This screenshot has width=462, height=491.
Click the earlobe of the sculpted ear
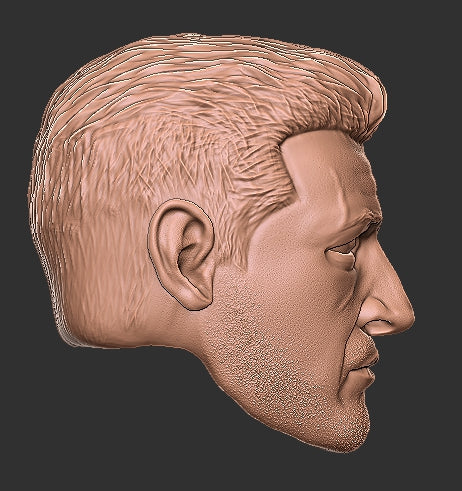point(197,298)
